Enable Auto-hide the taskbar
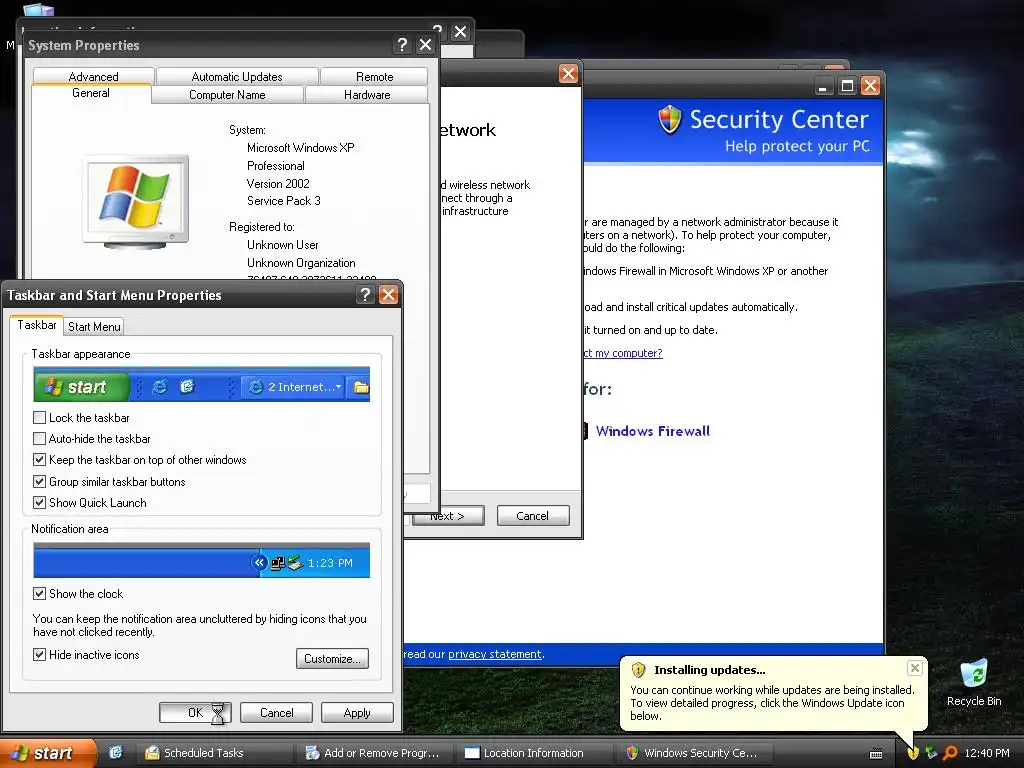The image size is (1024, 768). 39,439
